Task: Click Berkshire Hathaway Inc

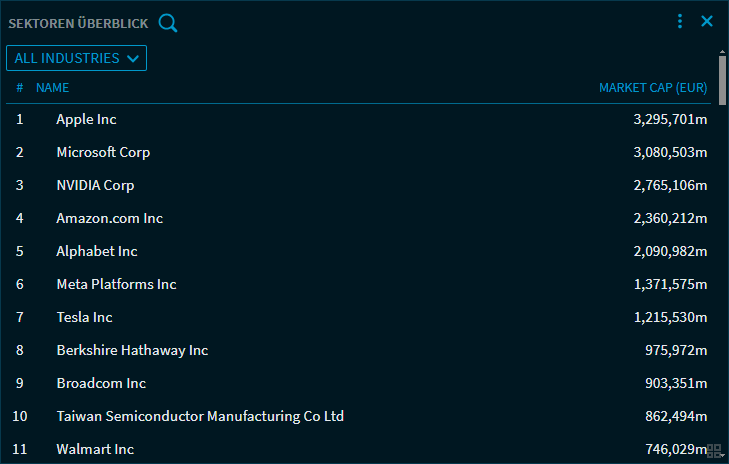Action: [132, 350]
